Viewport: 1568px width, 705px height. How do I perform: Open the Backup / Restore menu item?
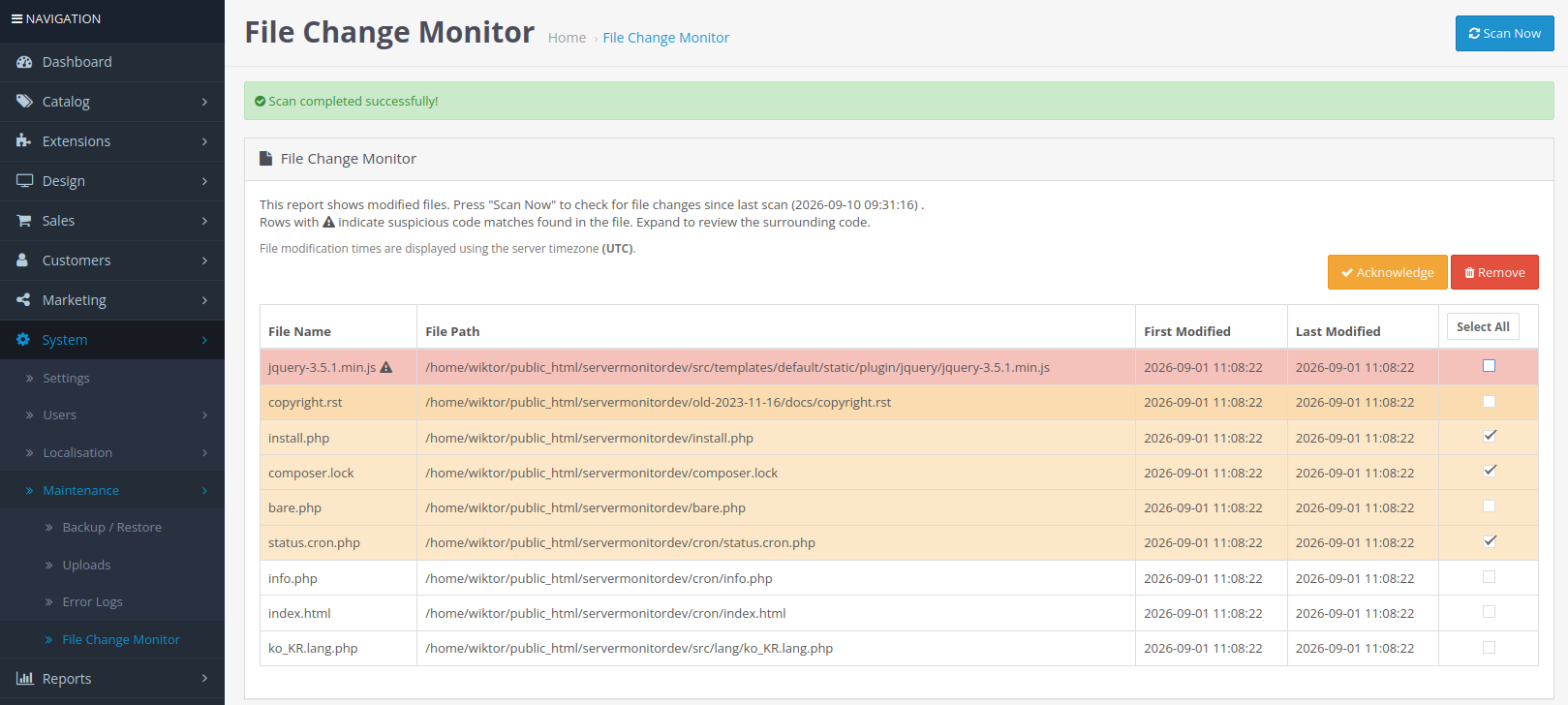112,528
